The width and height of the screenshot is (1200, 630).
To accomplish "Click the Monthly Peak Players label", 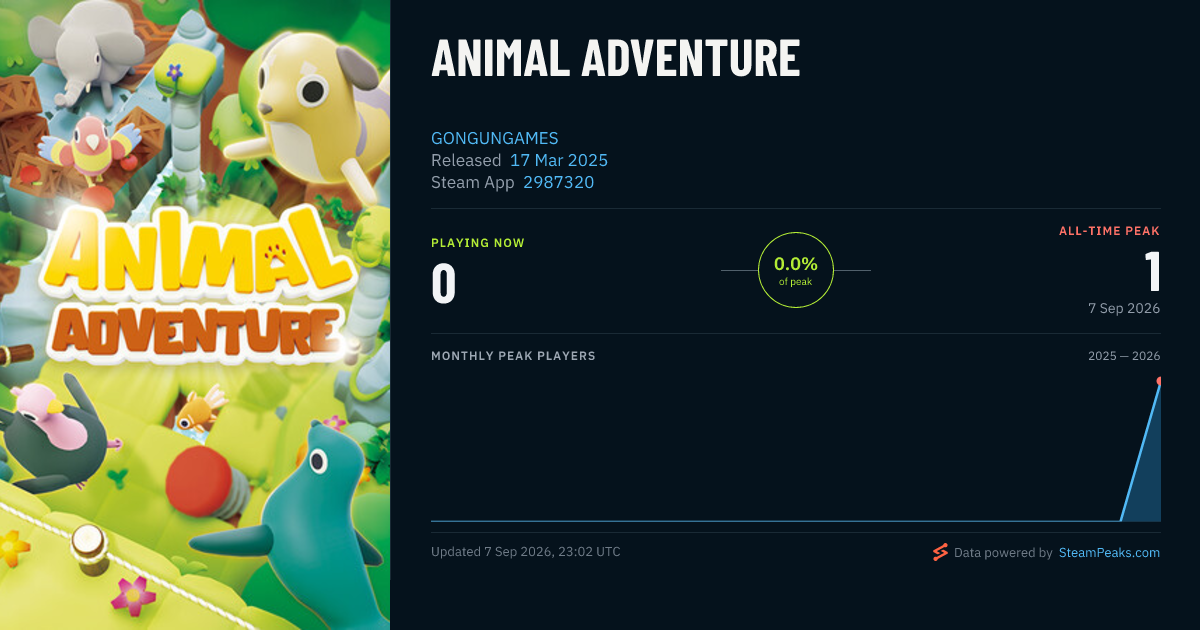I will (x=513, y=356).
